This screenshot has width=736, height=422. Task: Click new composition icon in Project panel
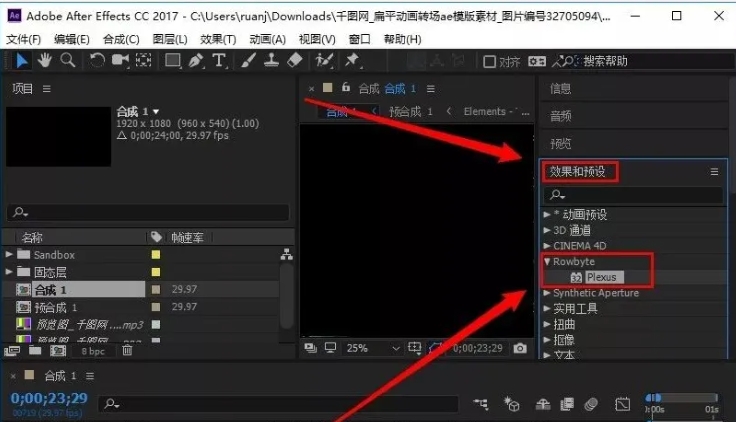(x=58, y=351)
